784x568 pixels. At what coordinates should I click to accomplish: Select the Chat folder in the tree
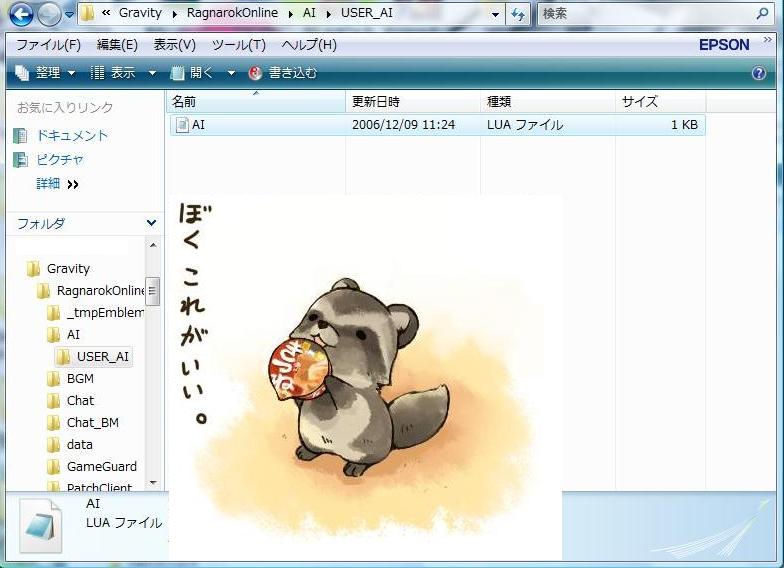pyautogui.click(x=70, y=400)
